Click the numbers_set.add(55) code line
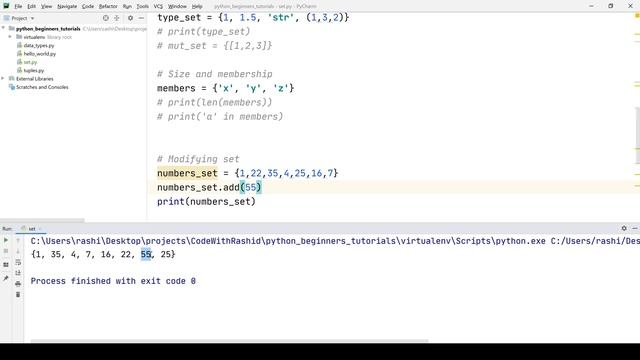Viewport: 640px width, 360px height. click(209, 187)
